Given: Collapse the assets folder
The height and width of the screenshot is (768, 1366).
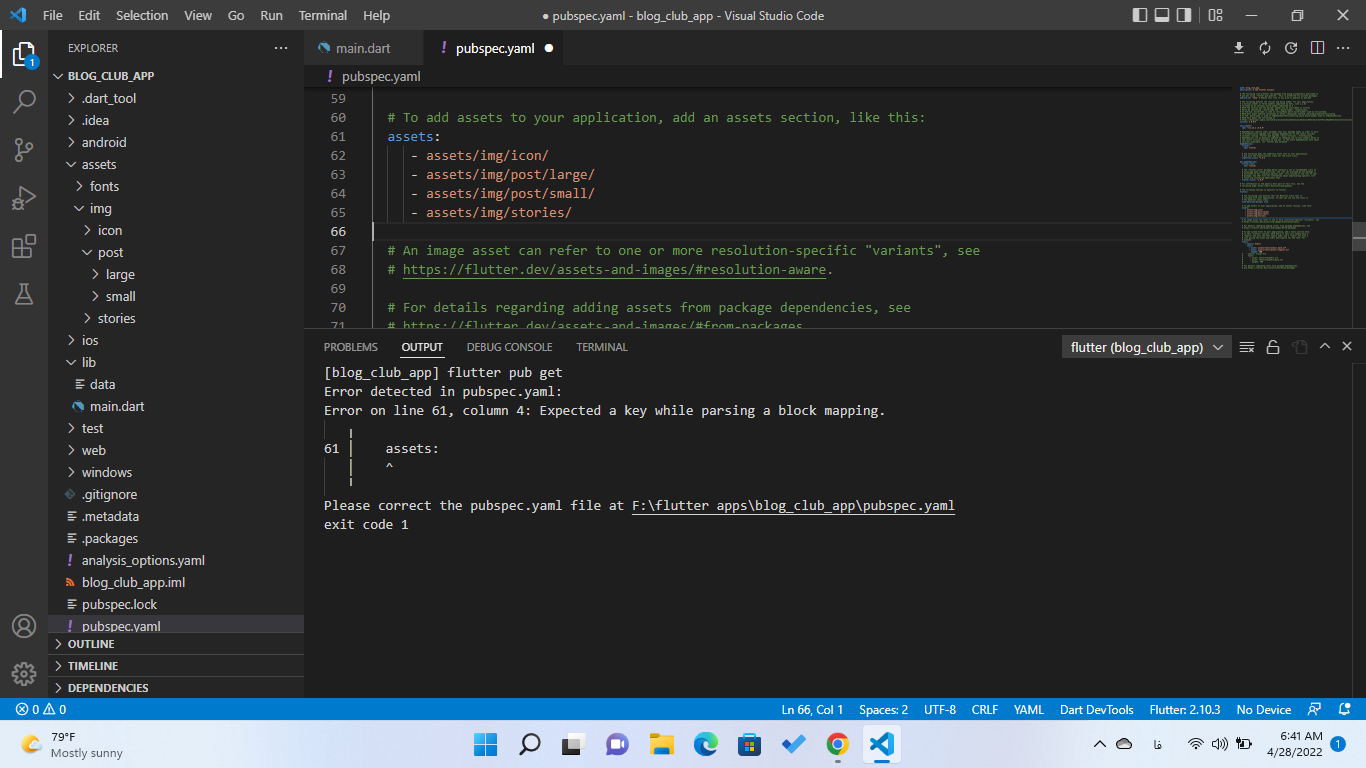Looking at the screenshot, I should point(176,164).
